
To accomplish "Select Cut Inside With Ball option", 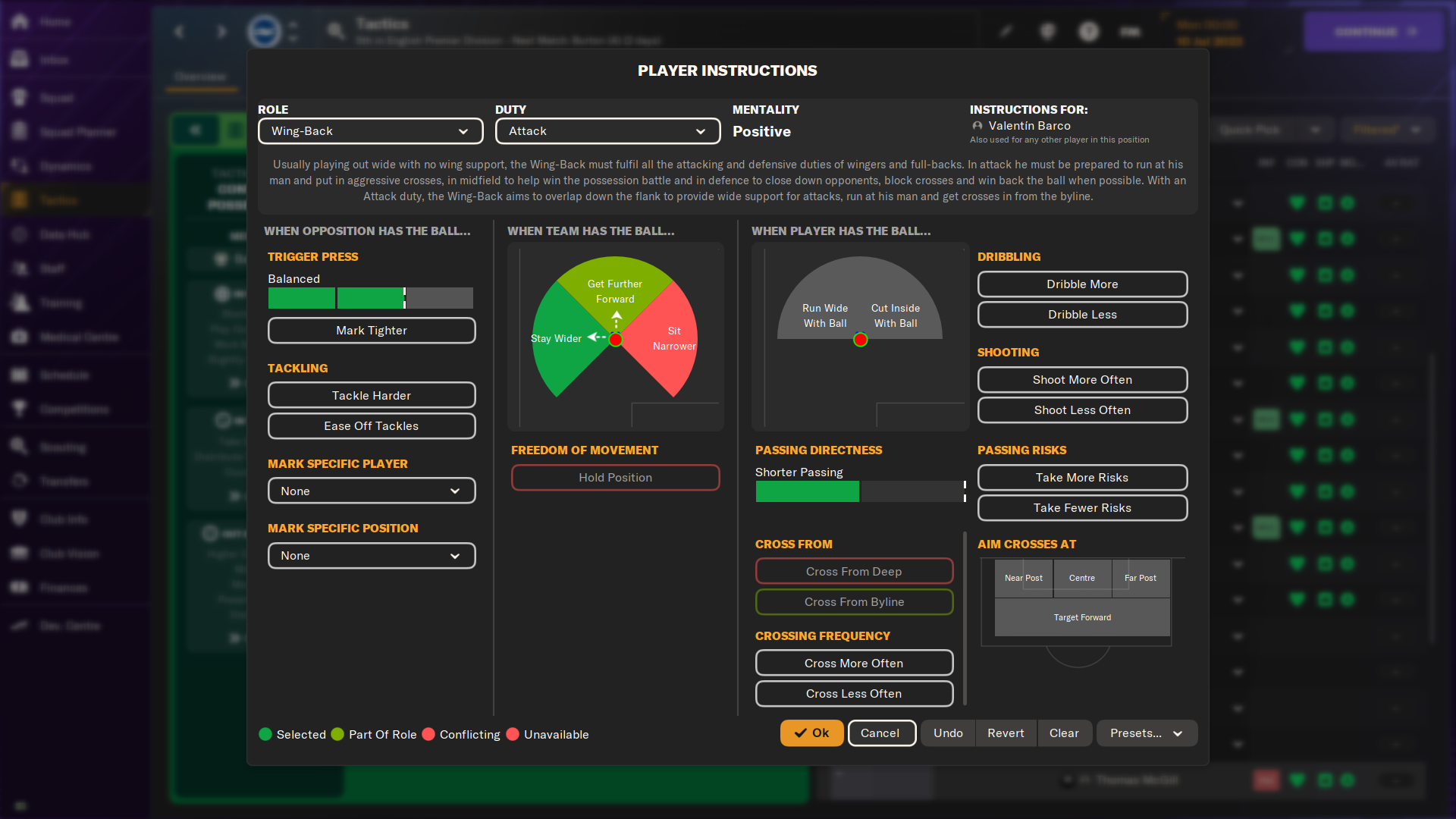I will [895, 315].
